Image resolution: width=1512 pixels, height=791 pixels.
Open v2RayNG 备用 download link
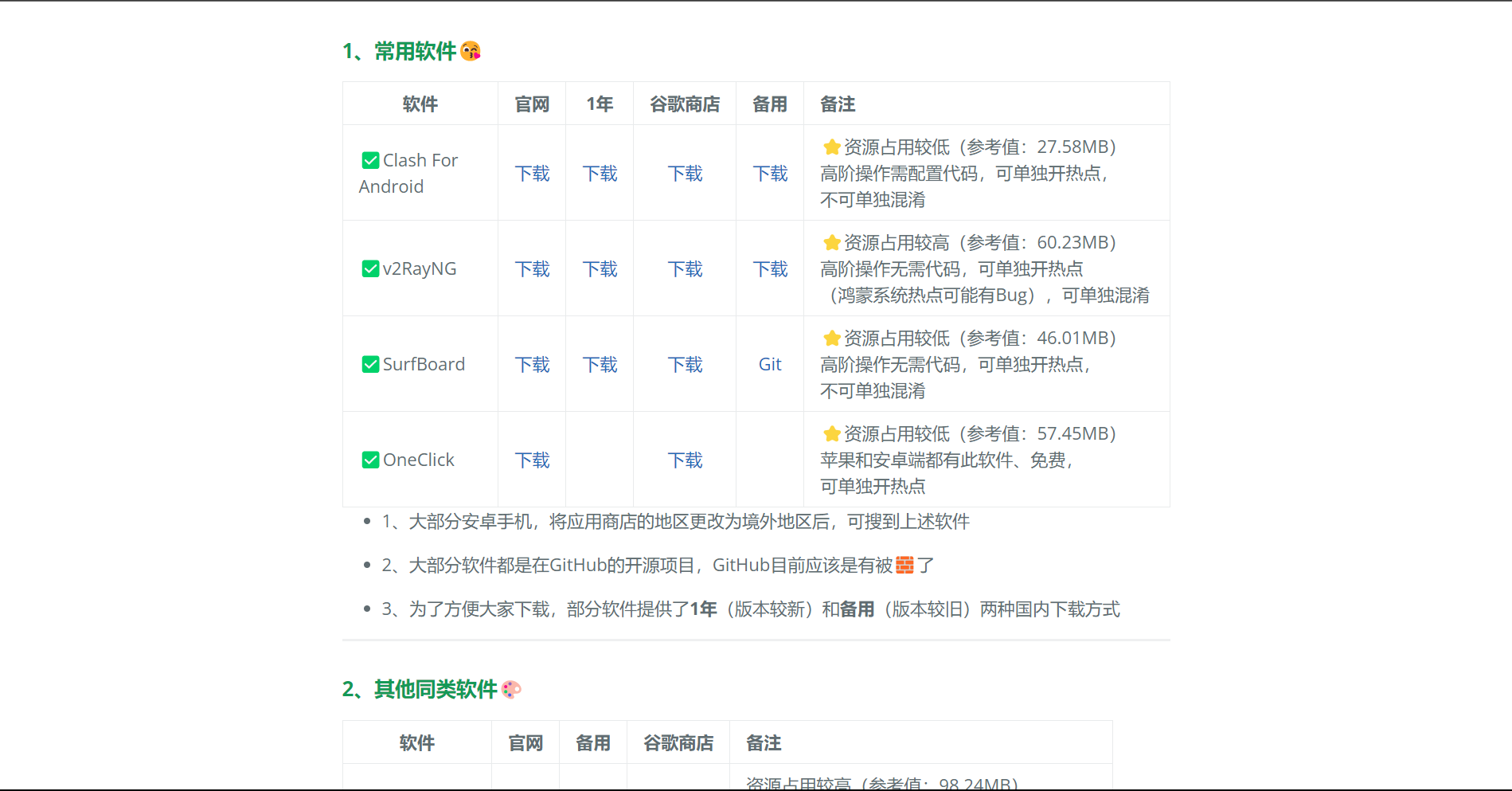click(770, 268)
